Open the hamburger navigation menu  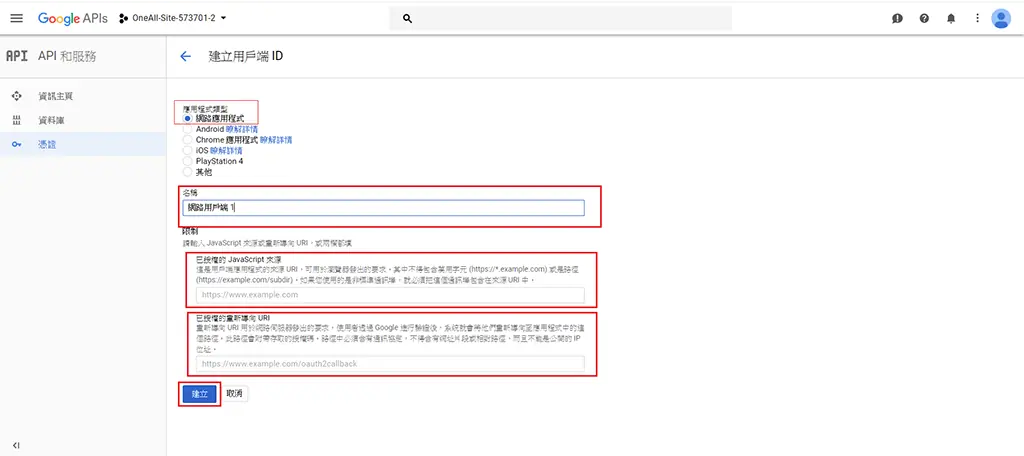click(x=16, y=18)
